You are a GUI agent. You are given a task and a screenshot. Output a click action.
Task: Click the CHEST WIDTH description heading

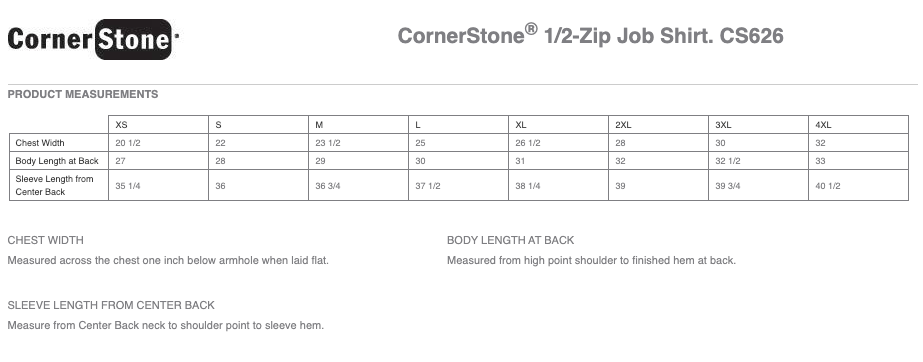(x=46, y=240)
